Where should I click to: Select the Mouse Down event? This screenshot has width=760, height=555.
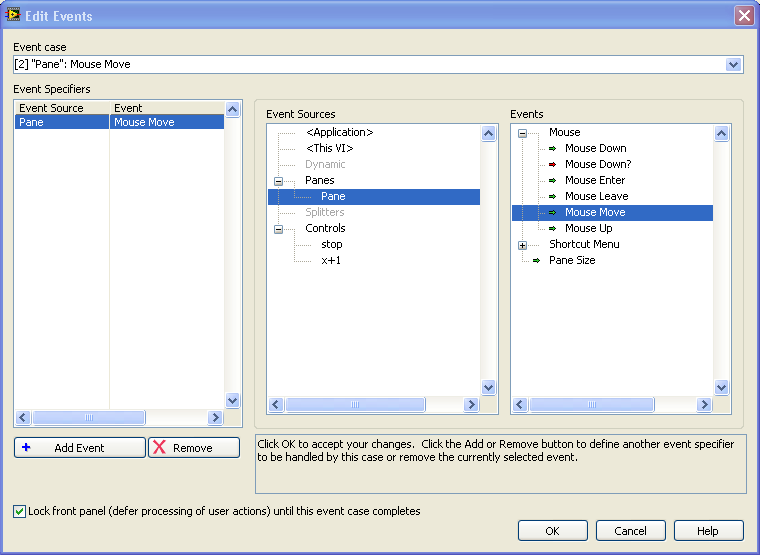tap(596, 148)
